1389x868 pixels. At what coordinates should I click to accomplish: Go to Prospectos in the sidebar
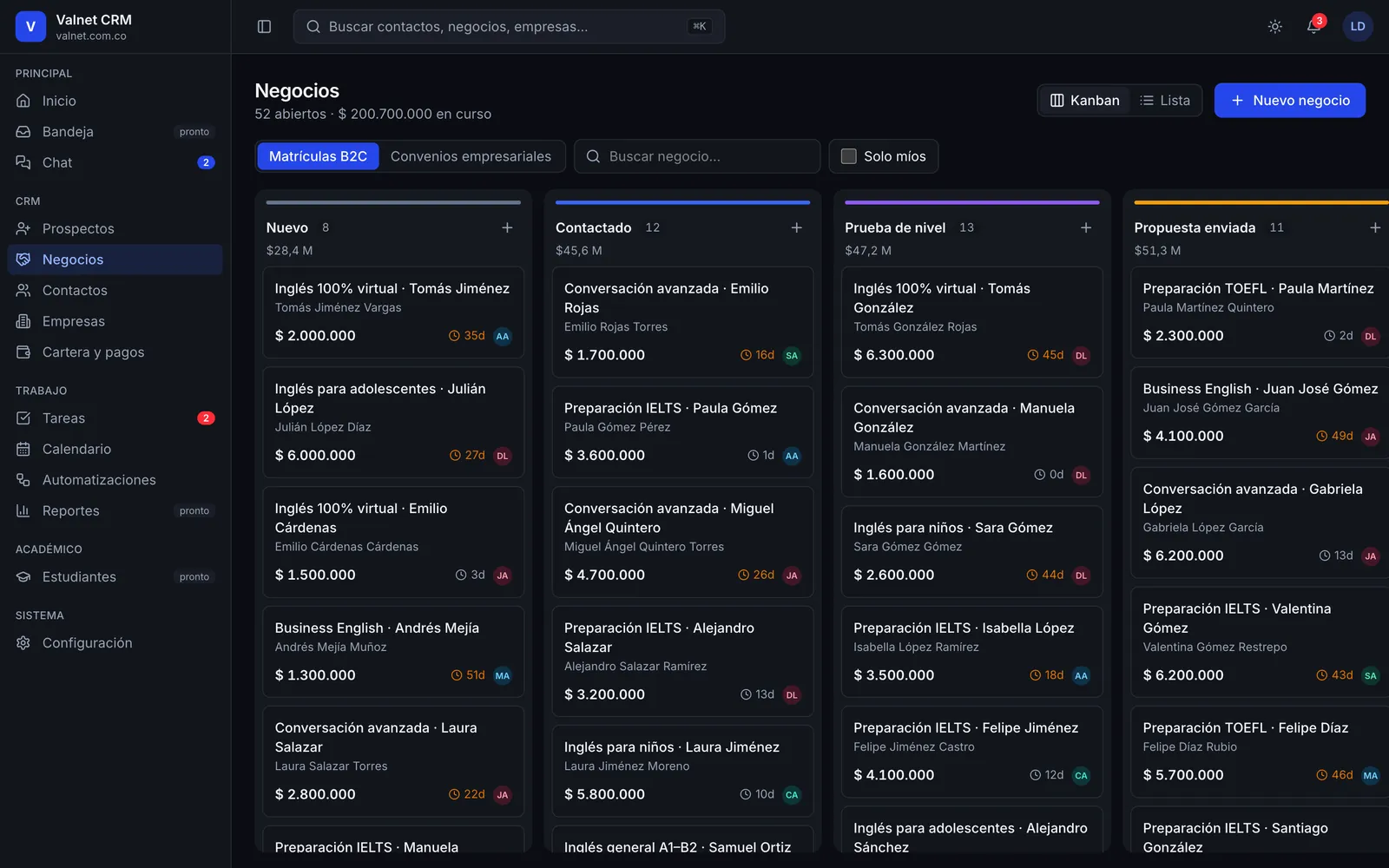(x=115, y=228)
